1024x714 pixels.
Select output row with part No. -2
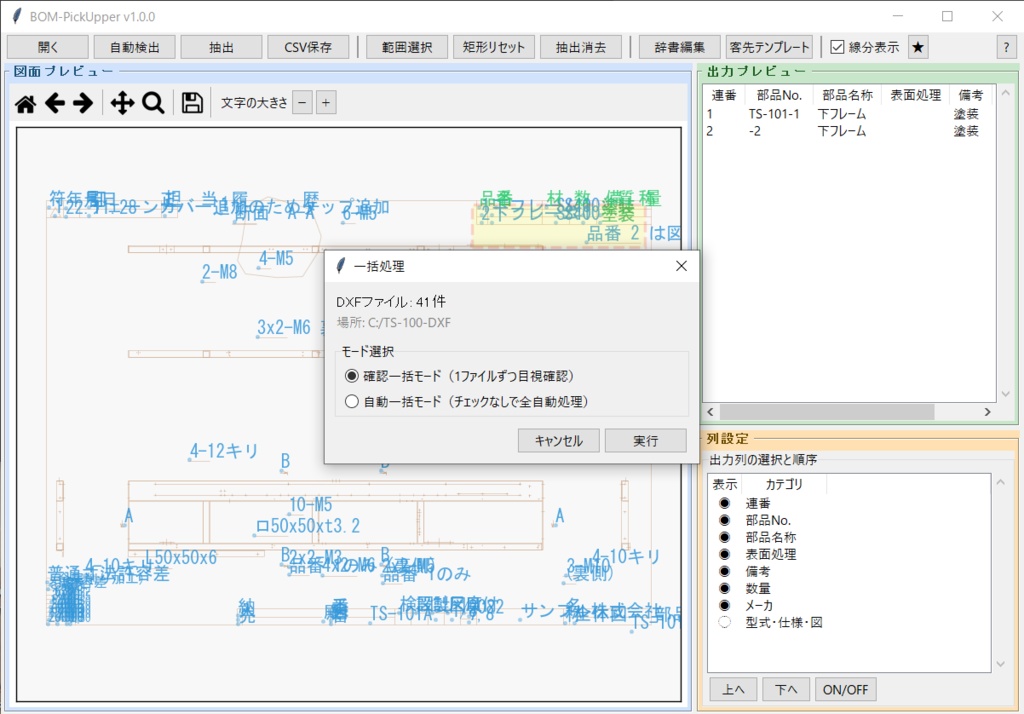point(849,131)
